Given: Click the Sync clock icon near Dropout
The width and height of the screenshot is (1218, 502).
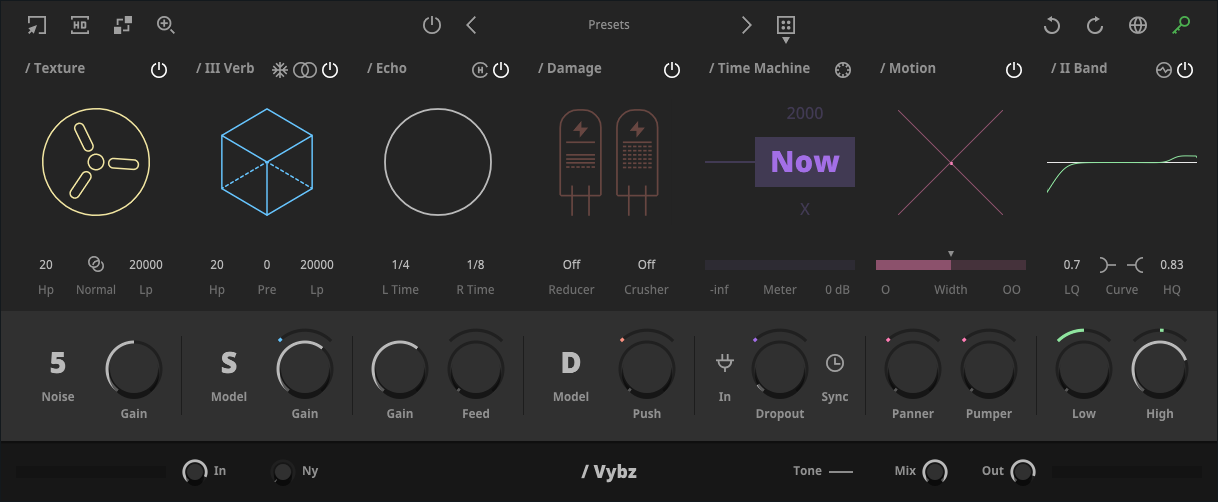Looking at the screenshot, I should coord(834,363).
